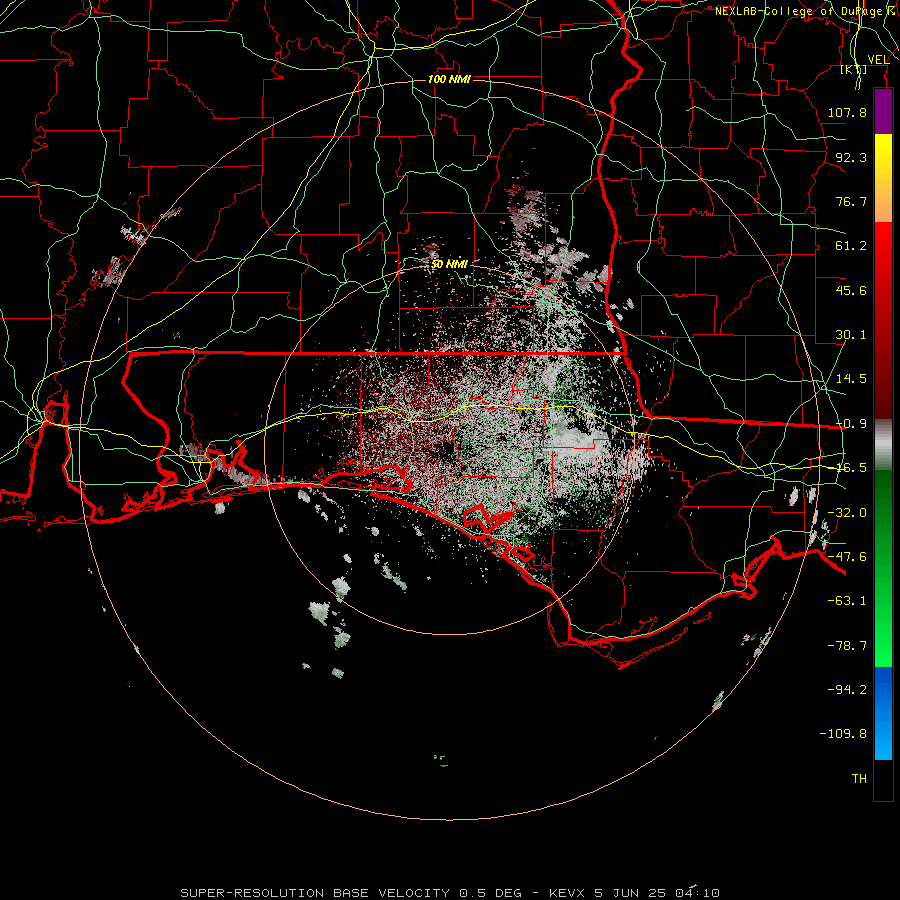Select the 61.2 legend value
Viewport: 900px width, 900px height.
click(x=851, y=246)
